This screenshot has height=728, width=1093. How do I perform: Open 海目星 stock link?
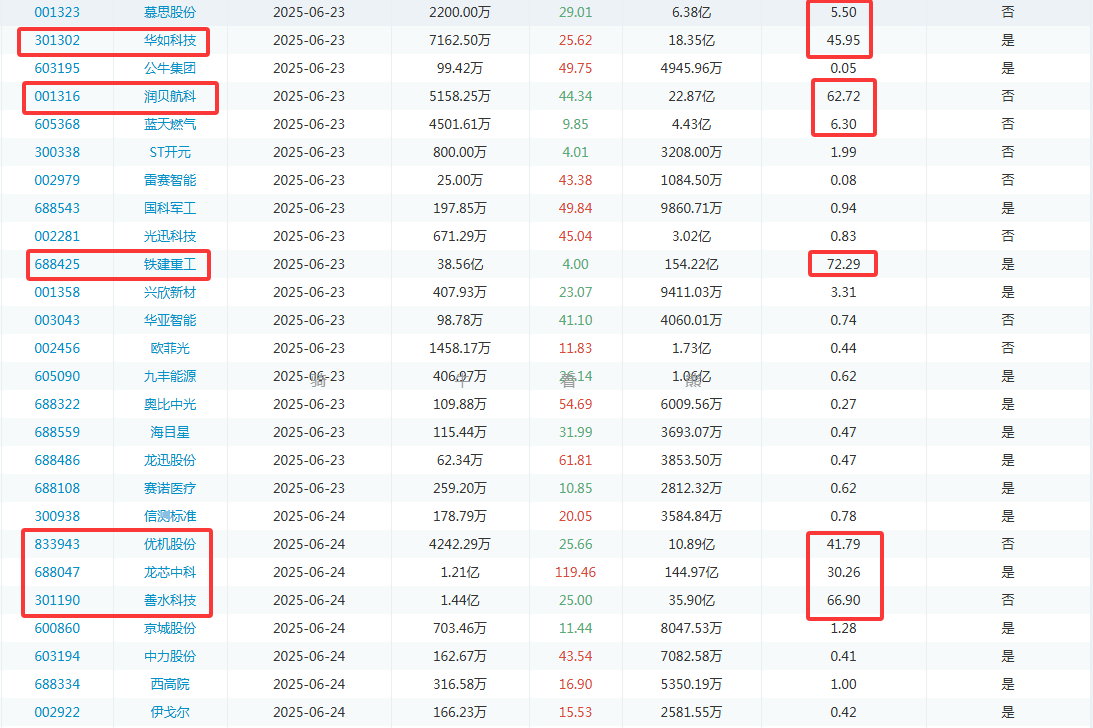coord(170,432)
